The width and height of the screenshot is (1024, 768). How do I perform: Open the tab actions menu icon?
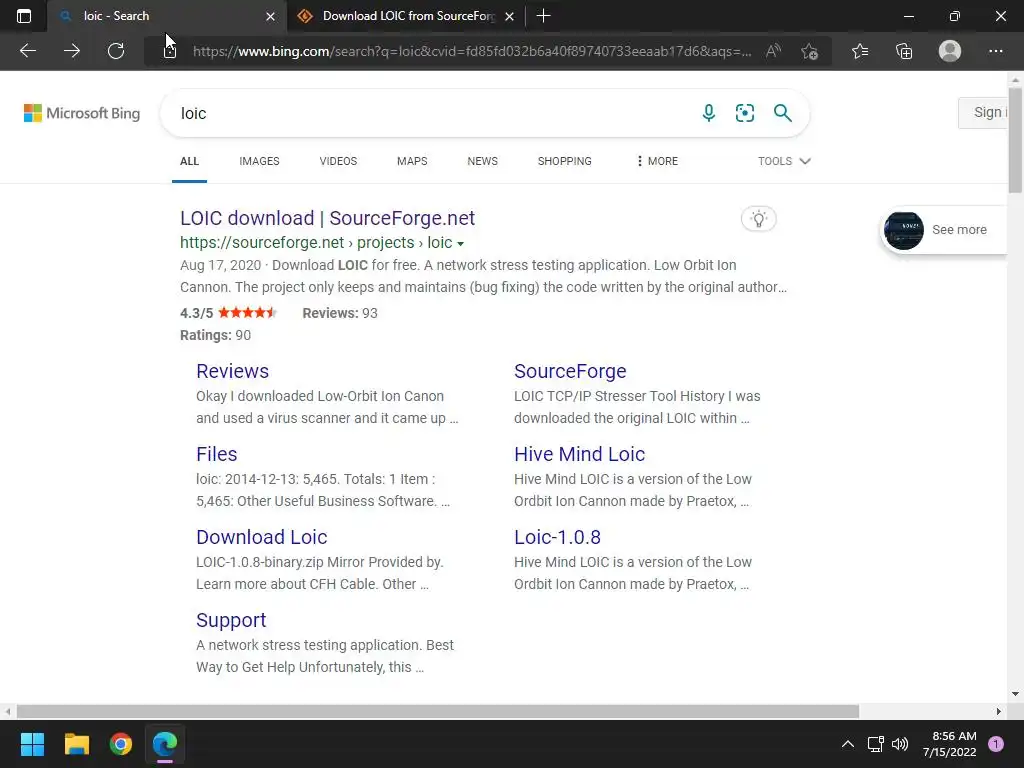[24, 16]
